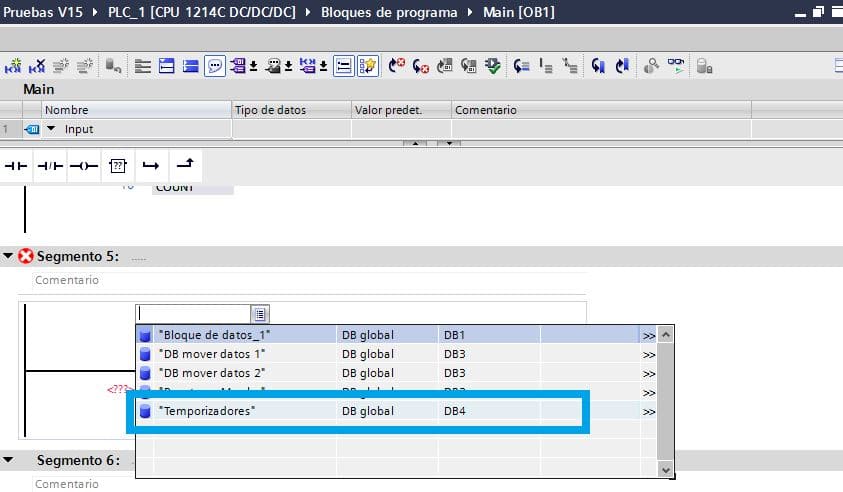Select "Temporizadores" DB4 from the list
The image size is (843, 492).
[x=206, y=411]
